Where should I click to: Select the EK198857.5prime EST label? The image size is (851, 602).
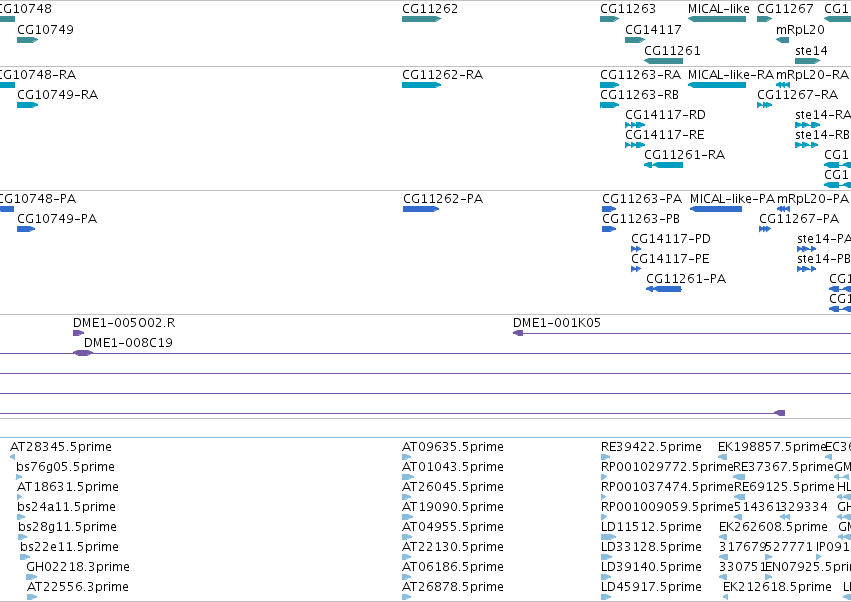coord(771,447)
